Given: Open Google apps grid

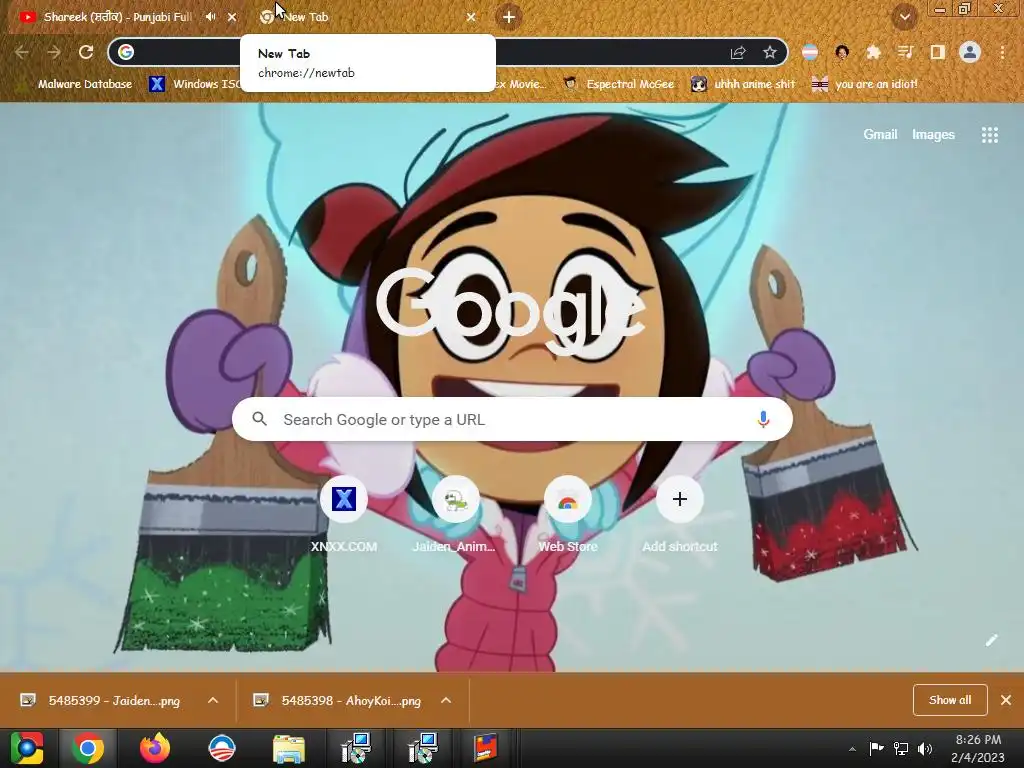Looking at the screenshot, I should [989, 135].
